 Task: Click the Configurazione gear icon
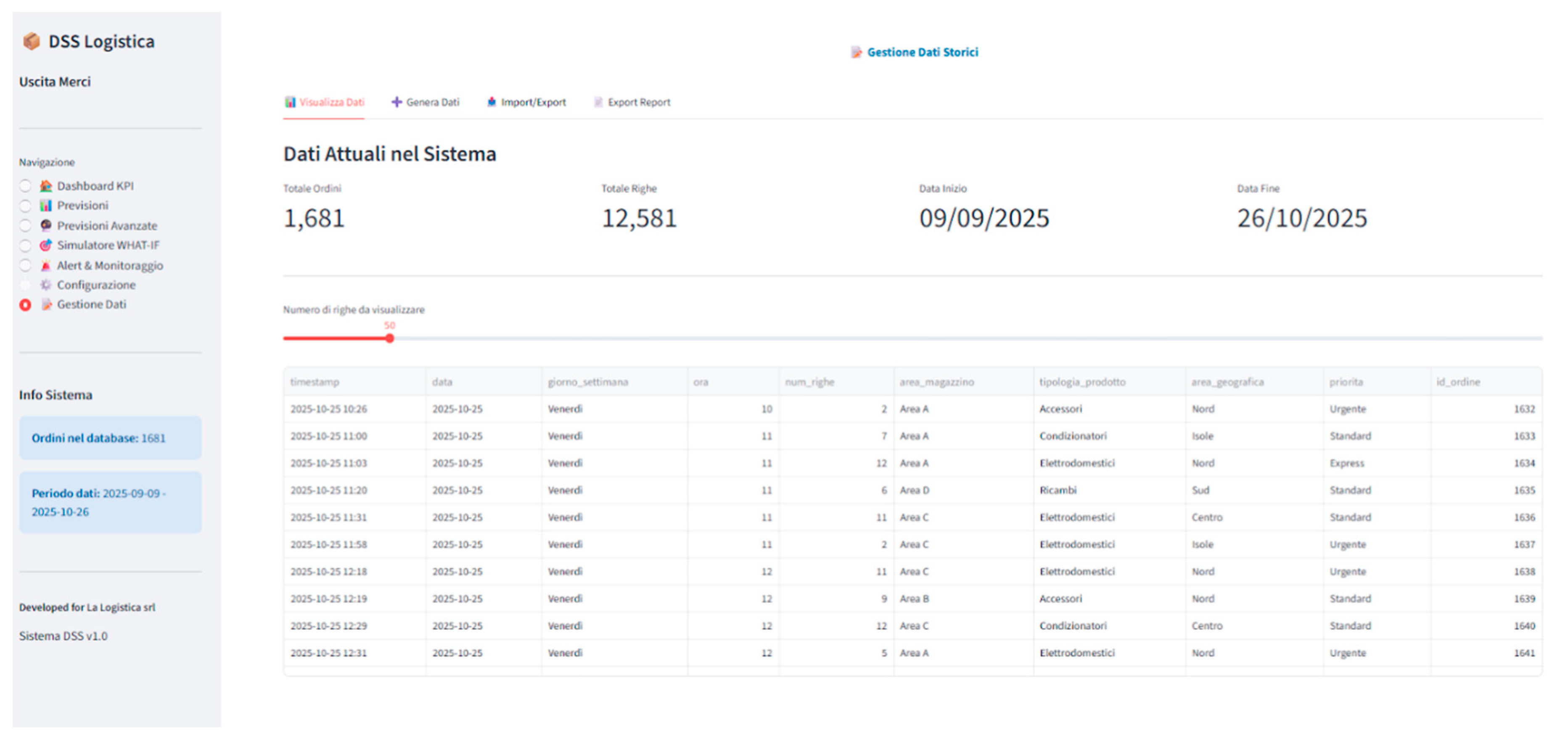click(x=46, y=285)
